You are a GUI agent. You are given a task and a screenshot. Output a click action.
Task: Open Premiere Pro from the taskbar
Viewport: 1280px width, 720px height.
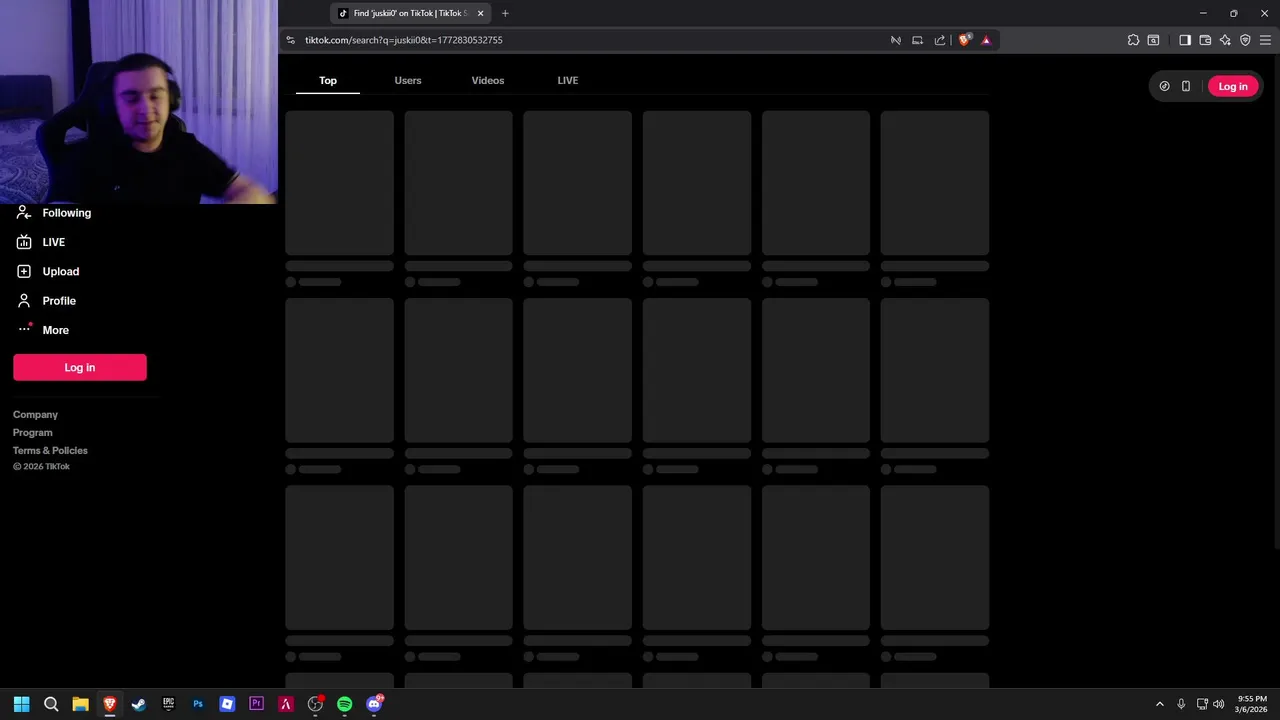pos(256,704)
